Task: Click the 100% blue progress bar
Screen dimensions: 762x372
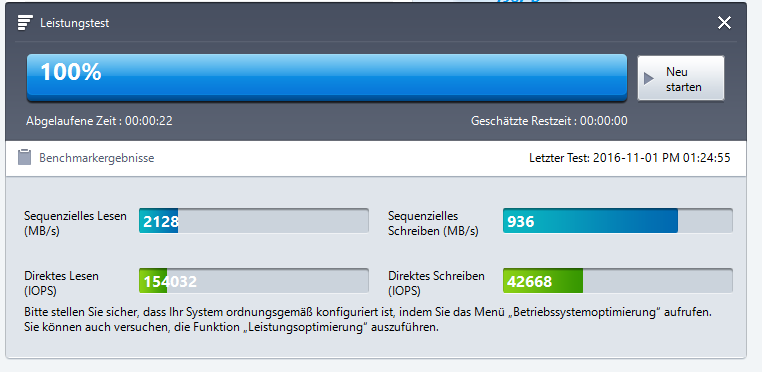Action: coord(327,78)
